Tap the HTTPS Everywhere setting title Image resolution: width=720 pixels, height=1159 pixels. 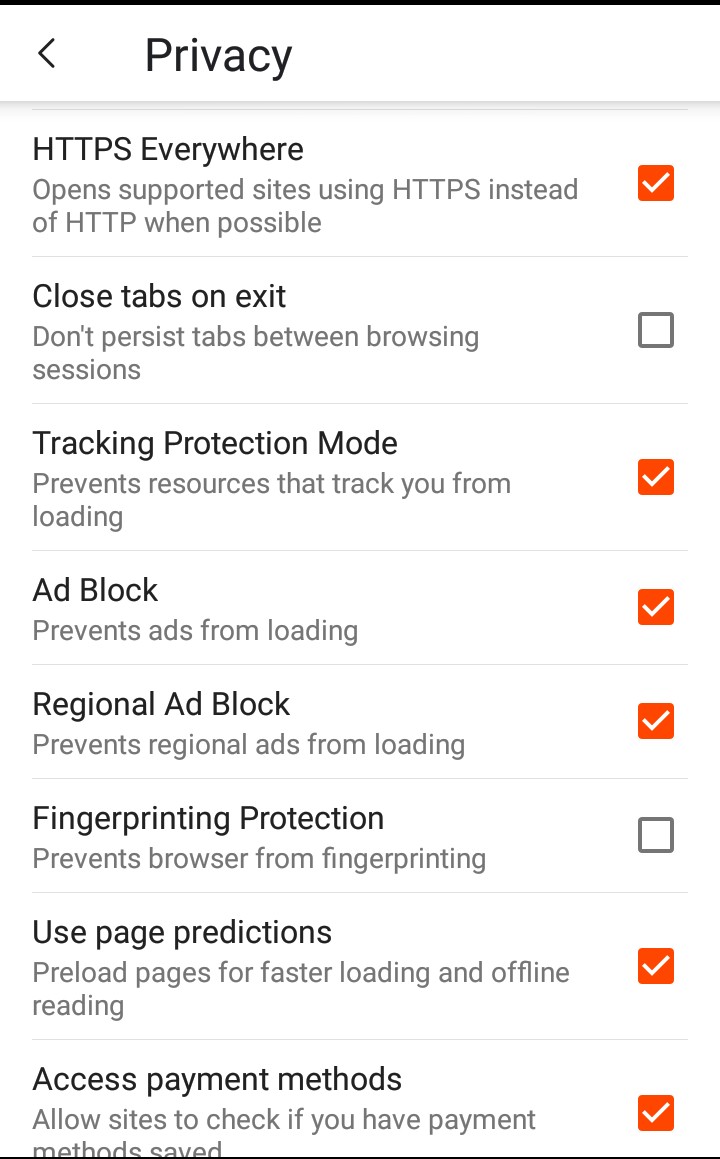[168, 149]
